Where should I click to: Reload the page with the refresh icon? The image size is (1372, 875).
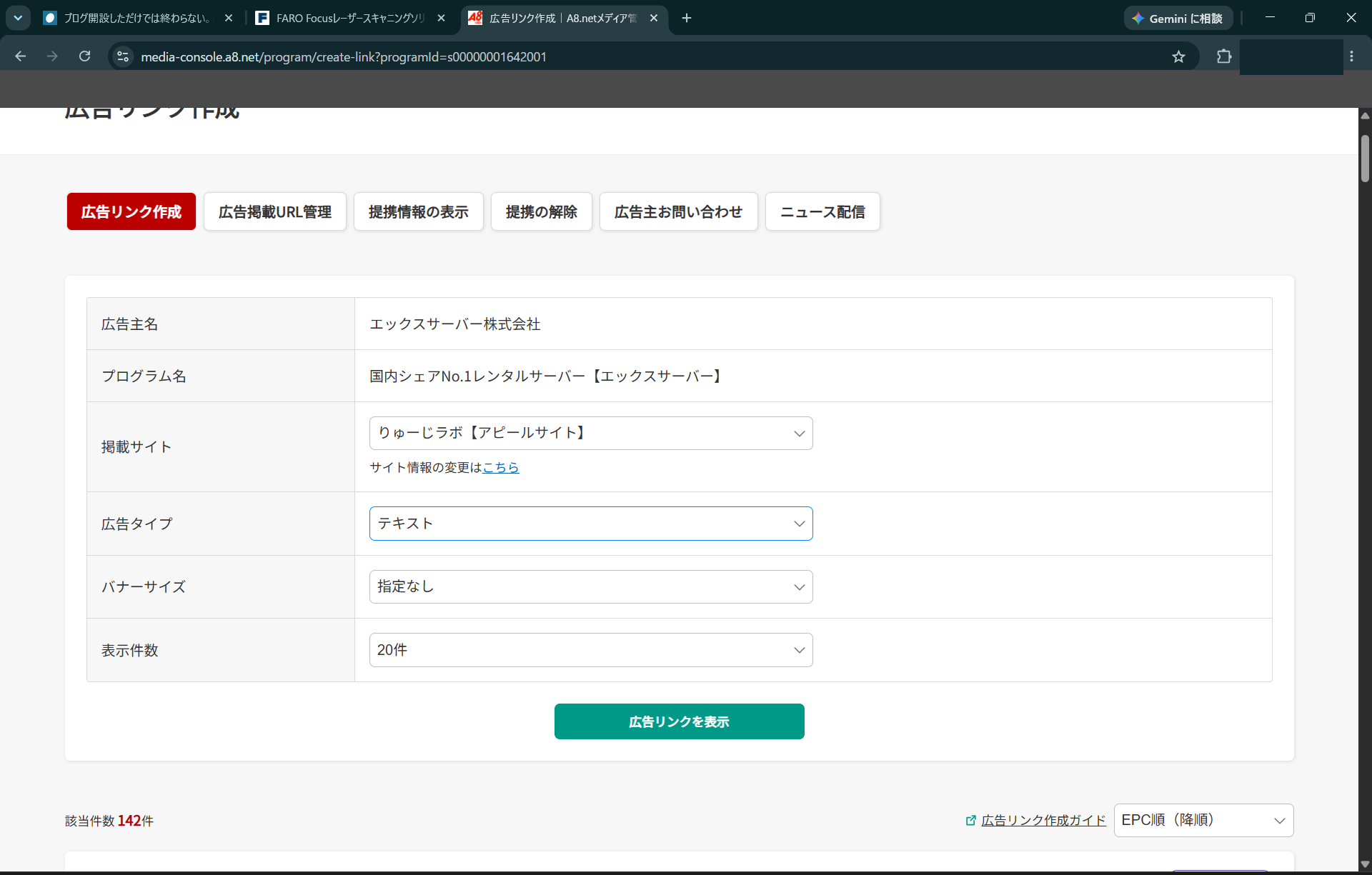pyautogui.click(x=84, y=56)
